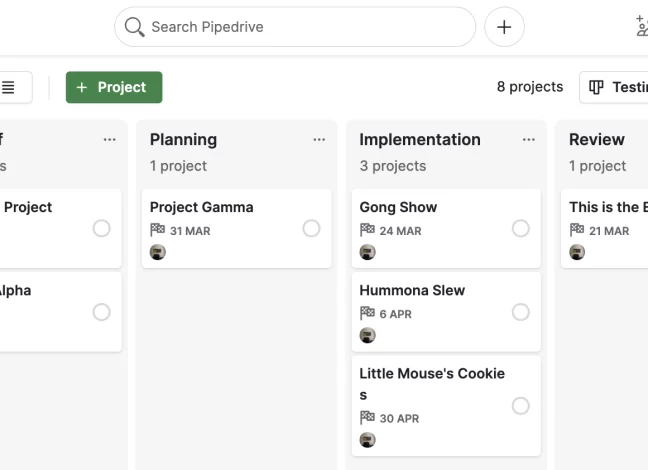
Task: Open Implementation column more options
Action: pos(529,140)
